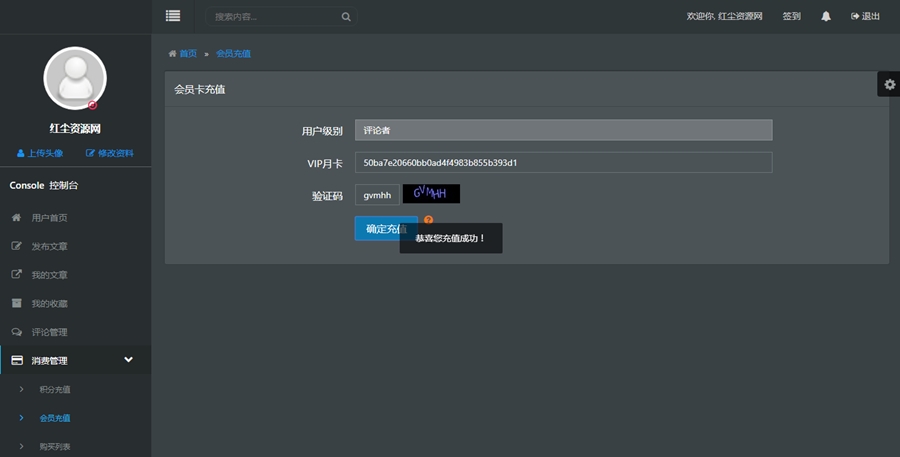Viewport: 900px width, 457px height.
Task: Click the 用户级别 field showing 评论者
Action: [x=564, y=130]
